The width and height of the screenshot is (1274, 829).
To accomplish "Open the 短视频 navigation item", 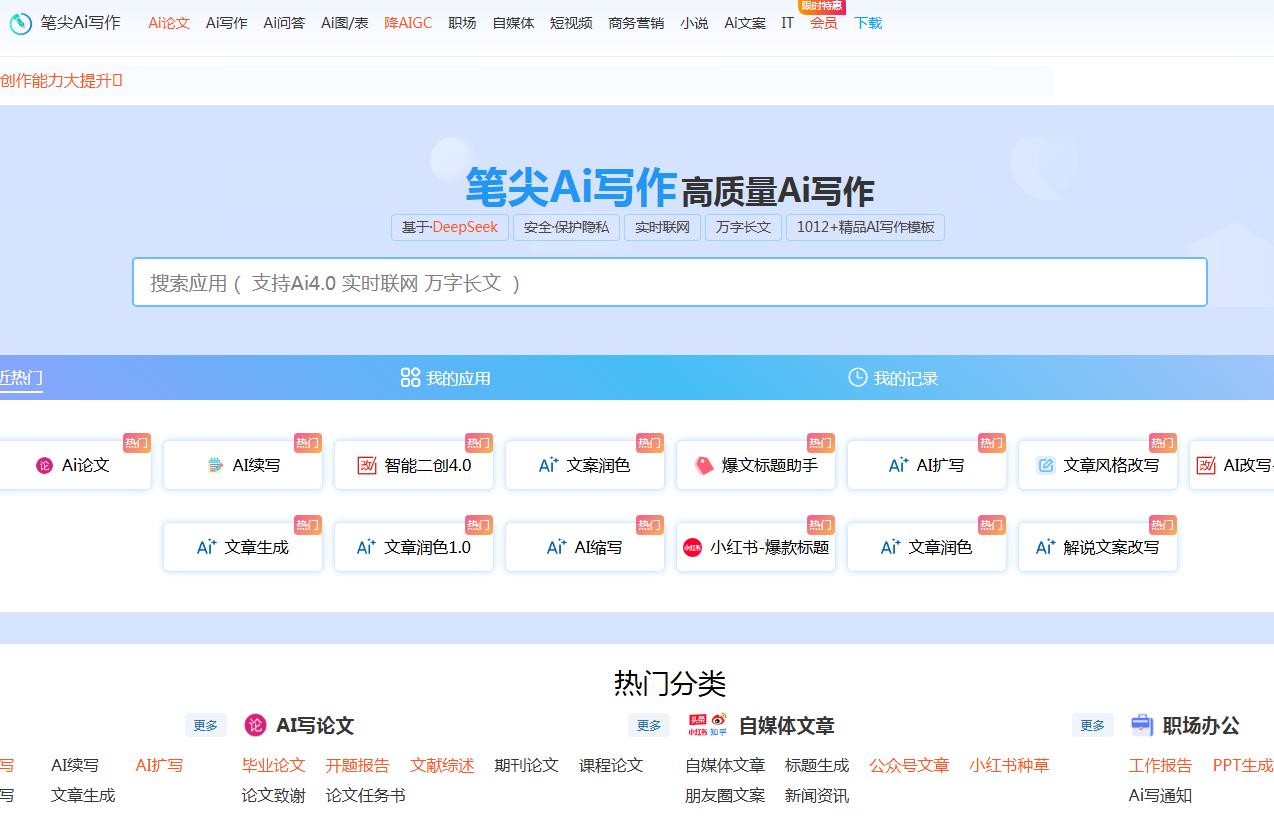I will point(571,23).
